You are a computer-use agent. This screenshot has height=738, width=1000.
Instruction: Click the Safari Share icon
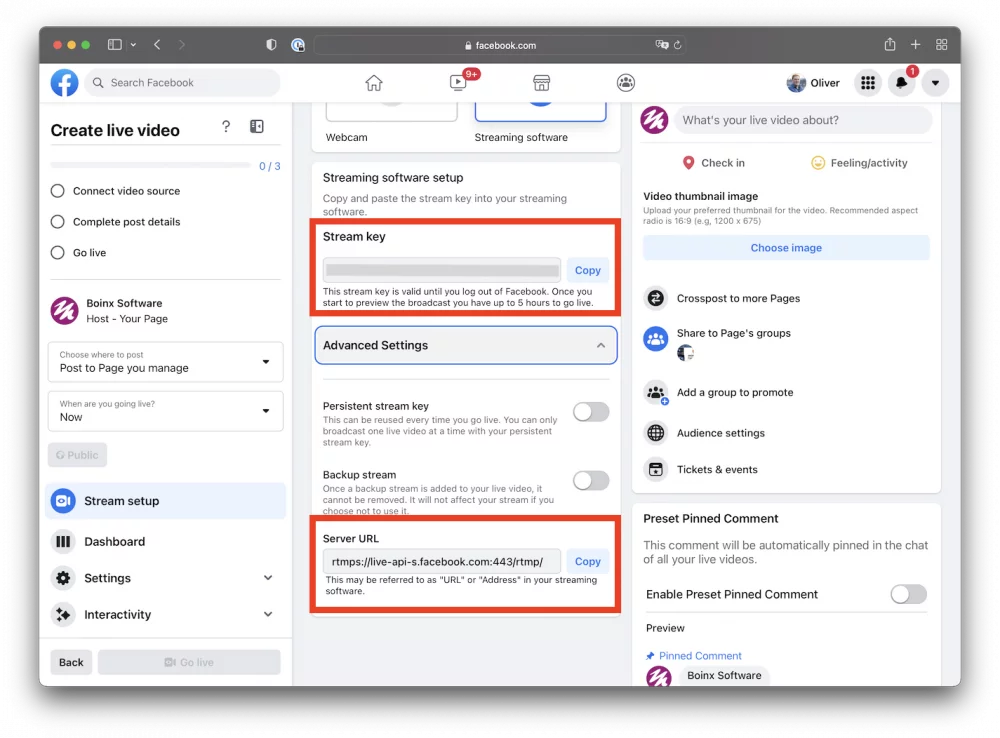pyautogui.click(x=890, y=44)
